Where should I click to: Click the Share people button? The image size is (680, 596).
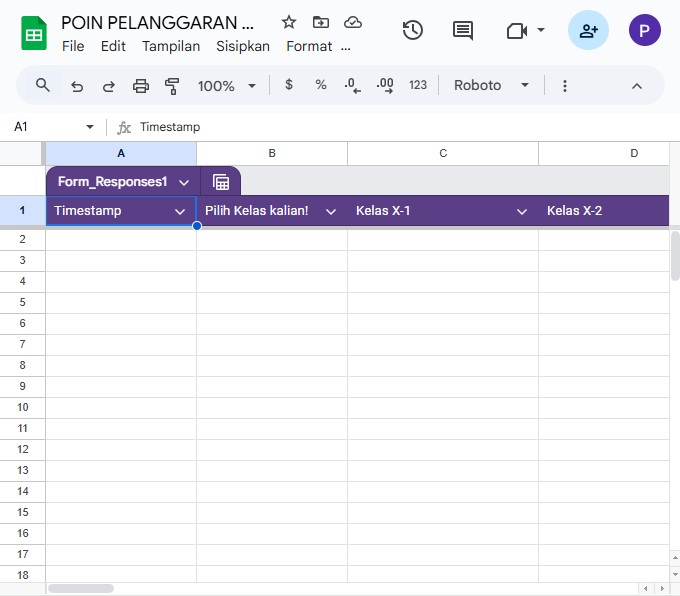point(588,30)
